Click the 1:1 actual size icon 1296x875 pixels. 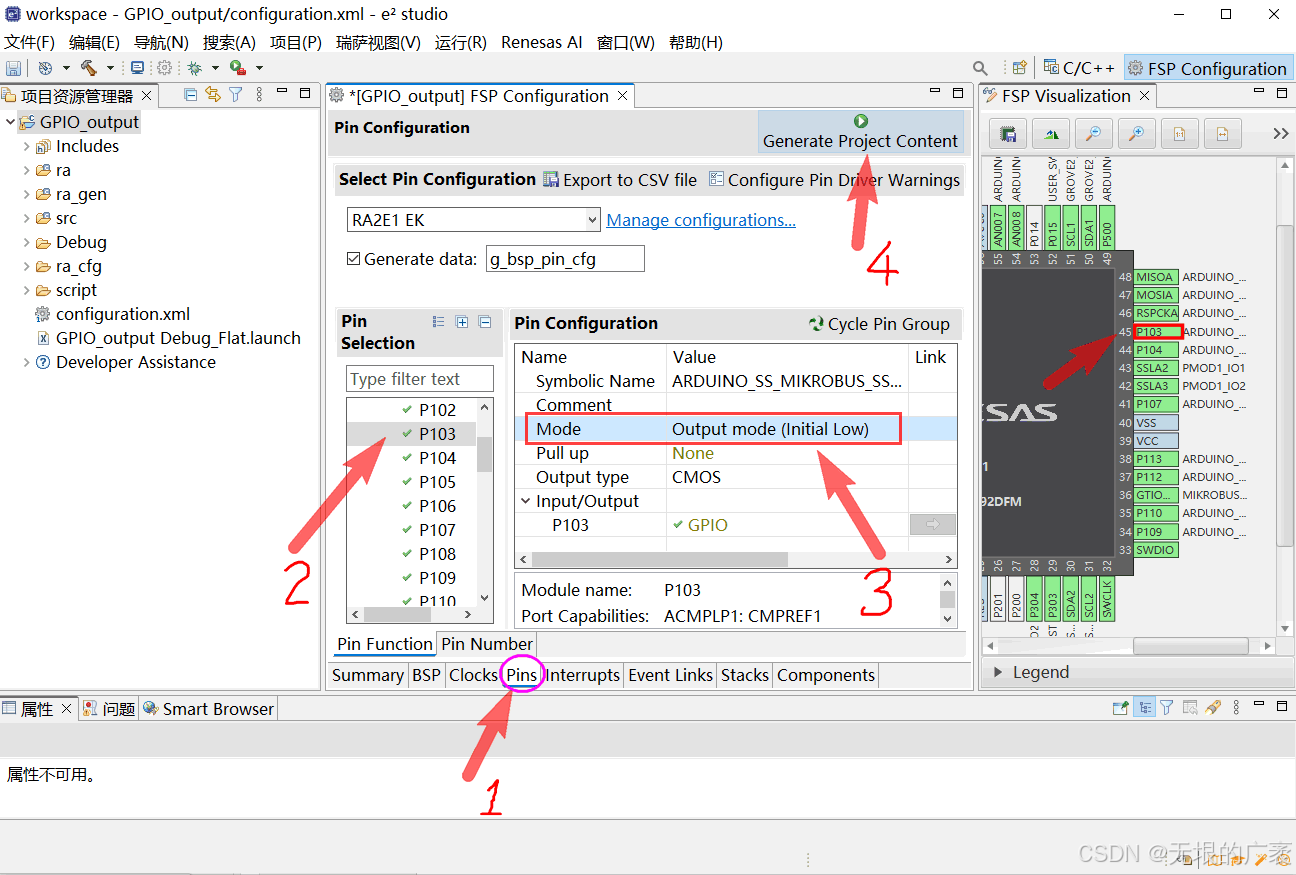1180,133
